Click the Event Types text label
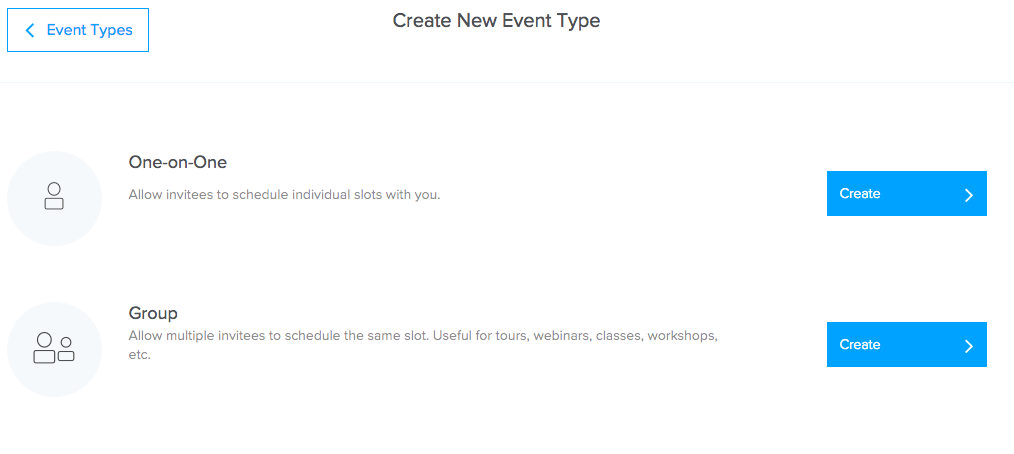Viewport: 1014px width, 454px height. (x=89, y=30)
